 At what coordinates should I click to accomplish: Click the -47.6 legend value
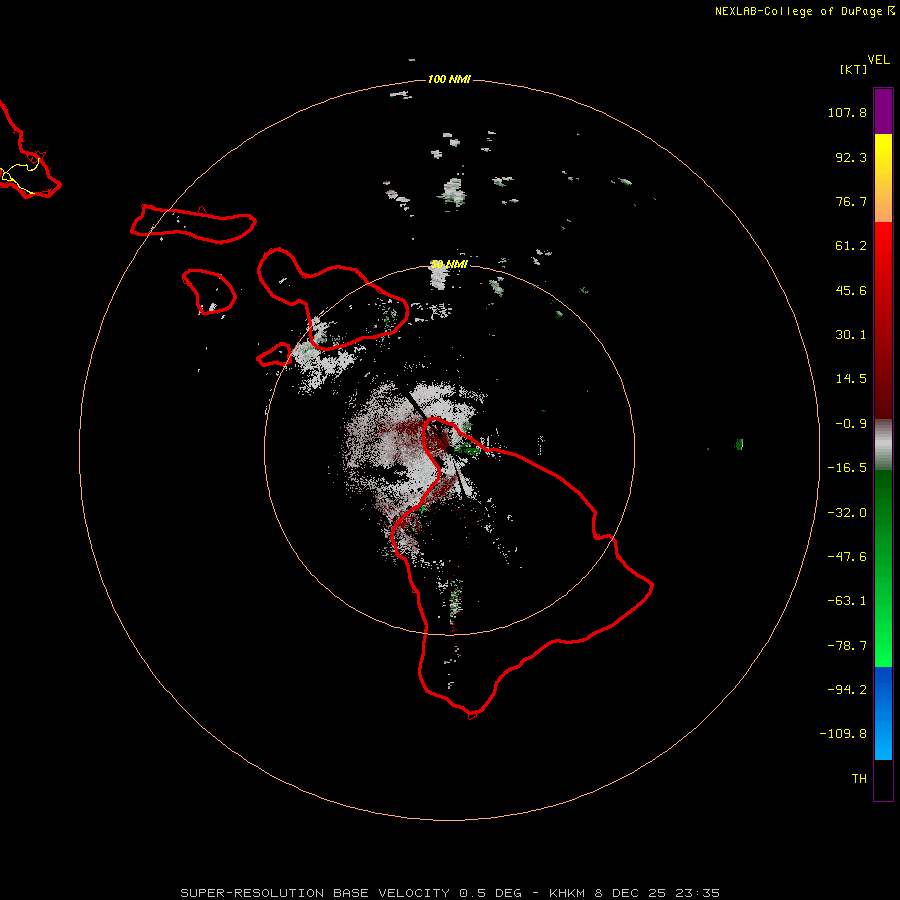point(847,557)
